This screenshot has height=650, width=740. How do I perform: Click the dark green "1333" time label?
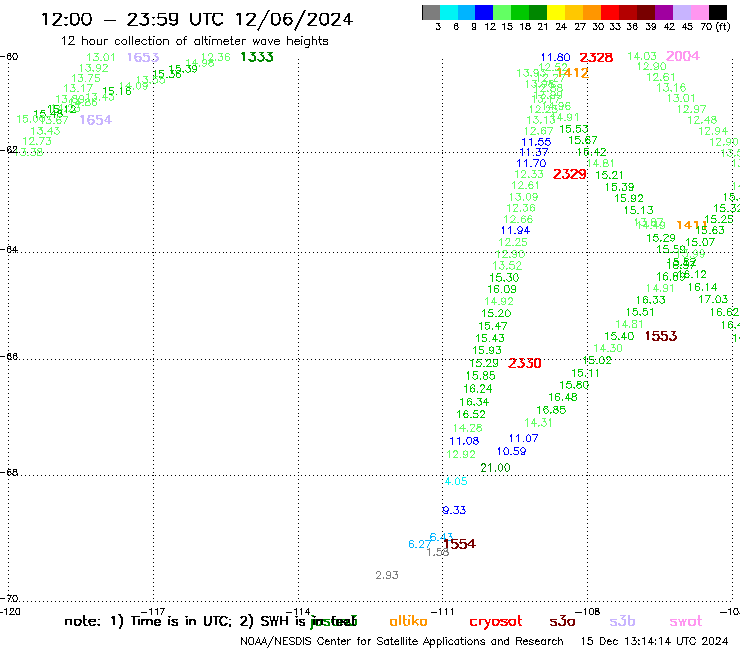click(x=257, y=57)
